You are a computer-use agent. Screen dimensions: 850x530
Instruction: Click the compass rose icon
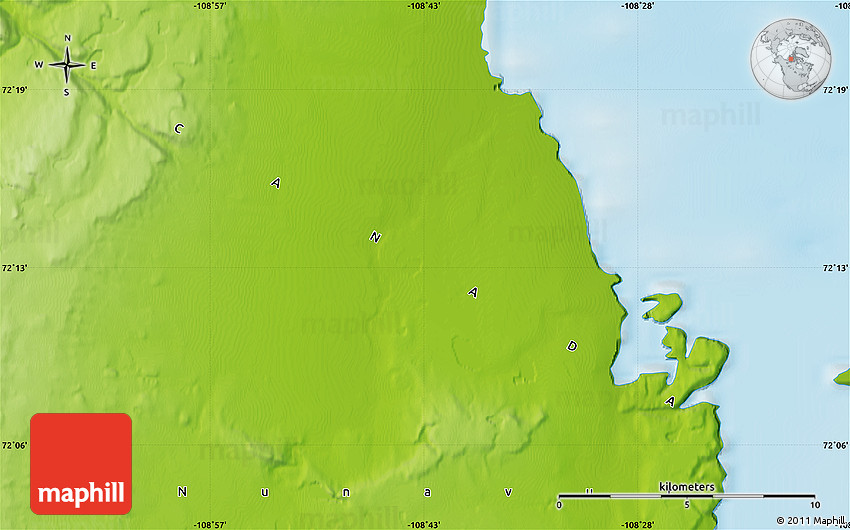click(x=67, y=66)
